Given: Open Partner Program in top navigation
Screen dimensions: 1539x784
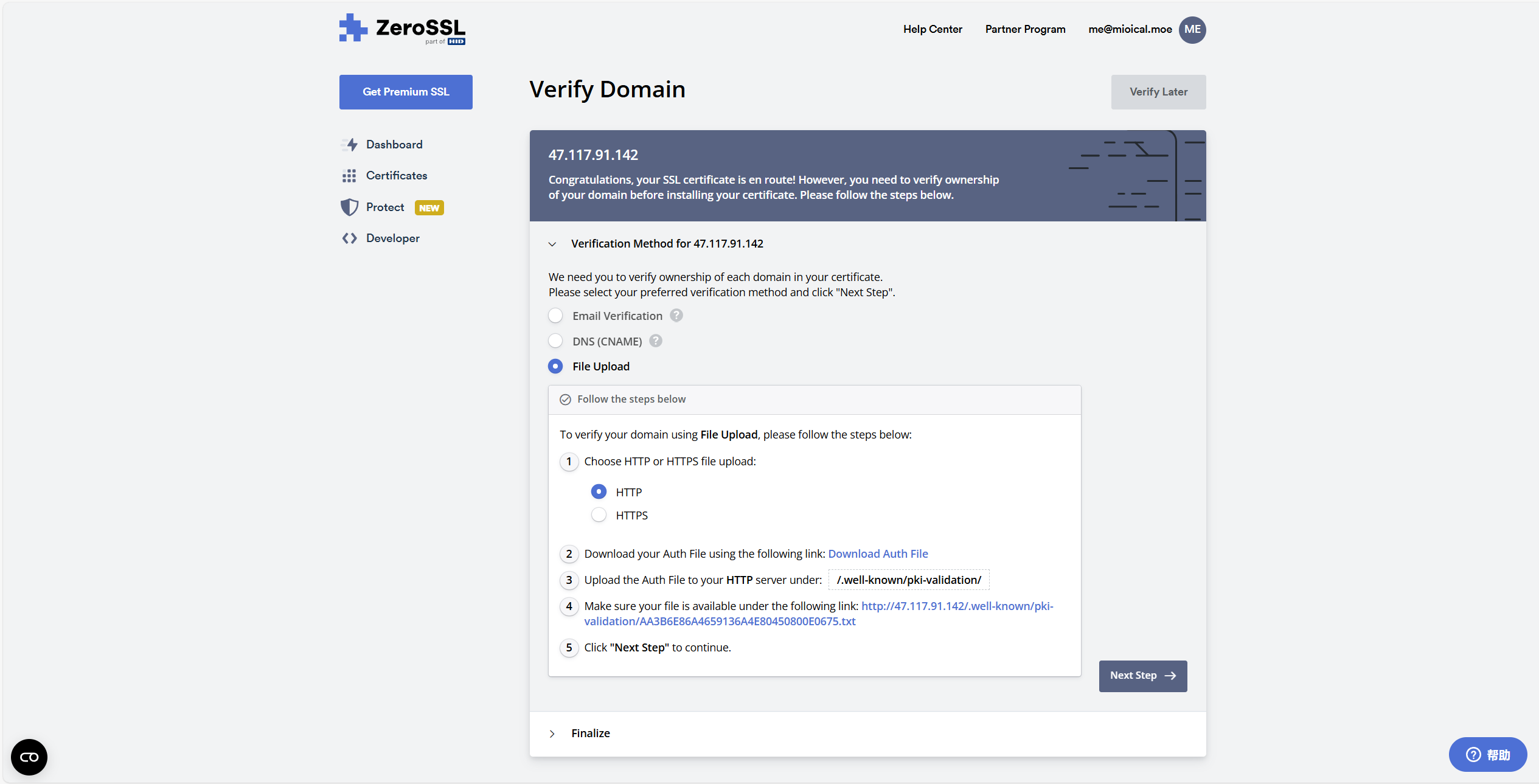Looking at the screenshot, I should (x=1025, y=29).
